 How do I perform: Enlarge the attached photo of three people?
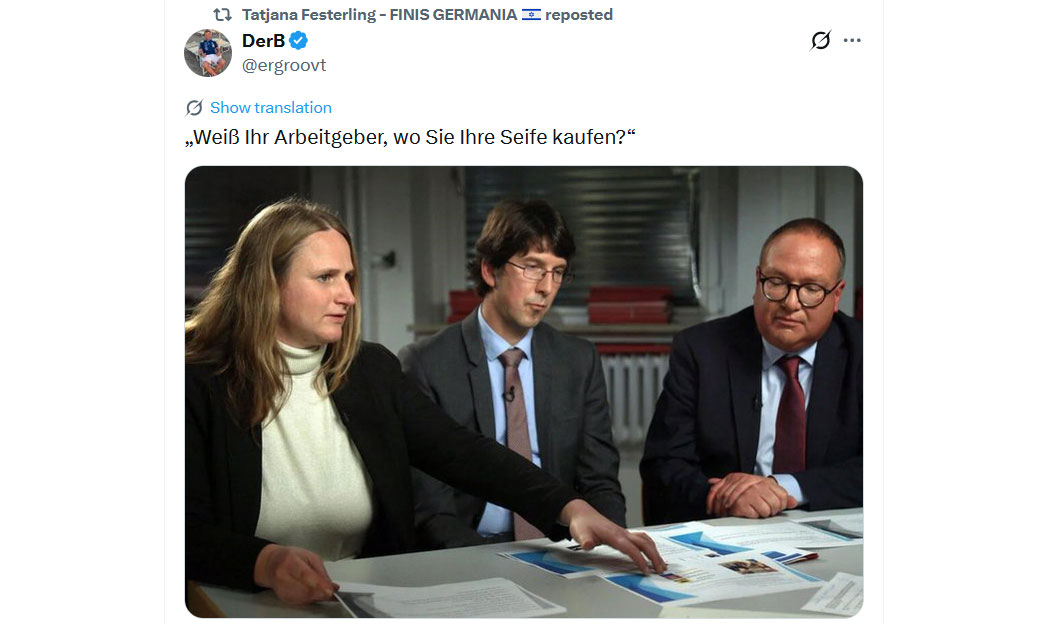pyautogui.click(x=524, y=392)
